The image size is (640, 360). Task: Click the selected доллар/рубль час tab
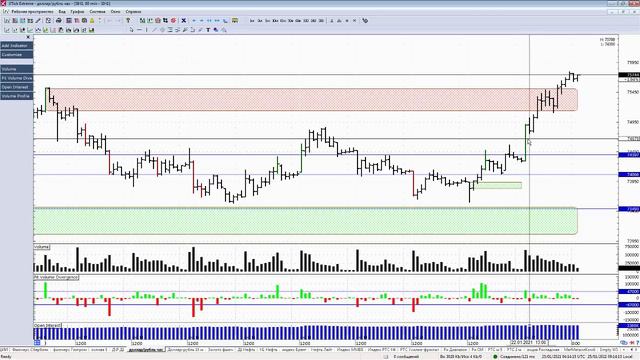146,350
